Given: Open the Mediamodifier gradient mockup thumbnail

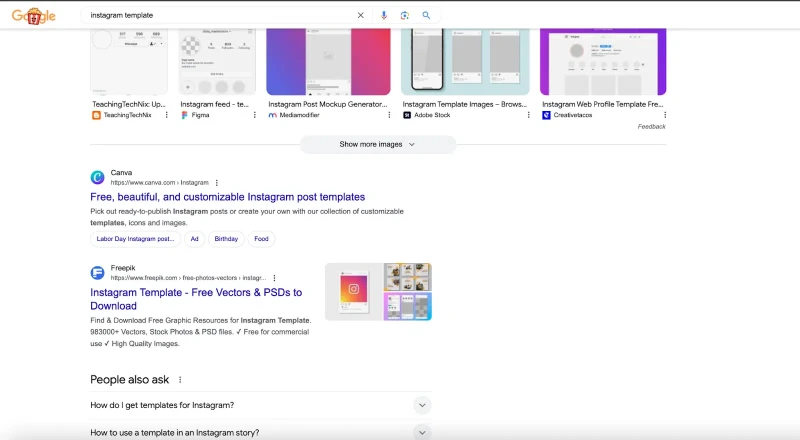Looking at the screenshot, I should [328, 62].
